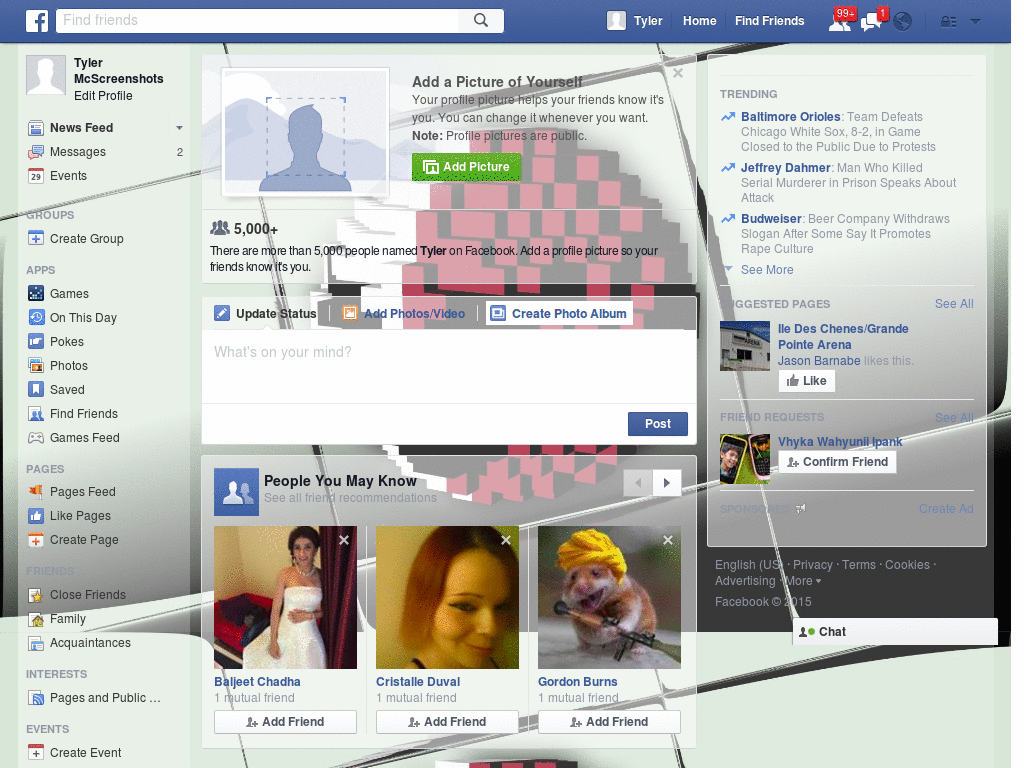
Task: Open Saved bookmark icon
Action: tap(36, 389)
